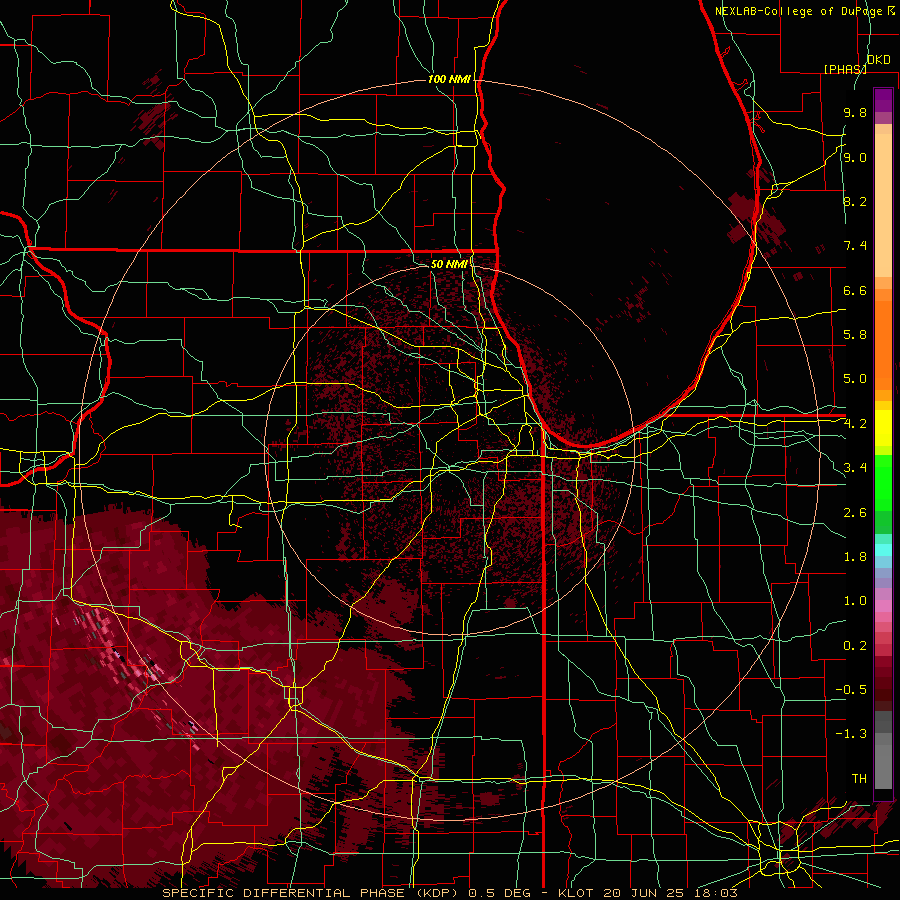Click the 5.0 scale value
This screenshot has width=900, height=900.
855,379
